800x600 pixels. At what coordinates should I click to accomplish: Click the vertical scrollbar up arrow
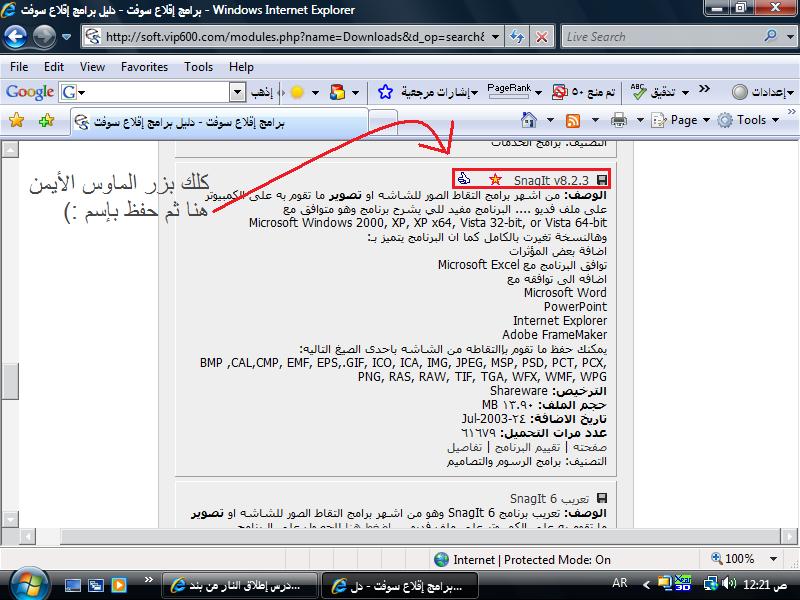10,149
